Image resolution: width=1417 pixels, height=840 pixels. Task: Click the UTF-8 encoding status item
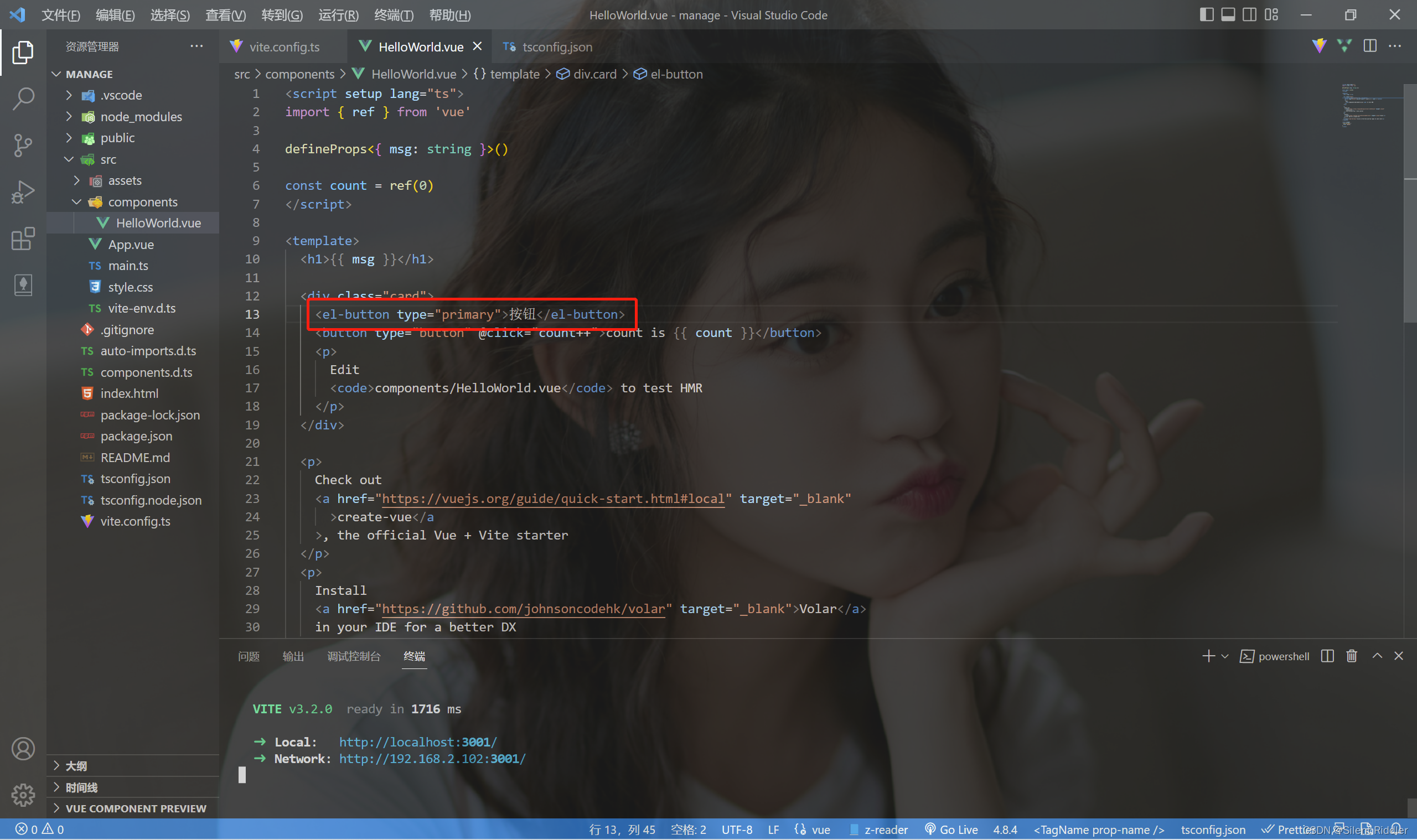click(x=737, y=830)
